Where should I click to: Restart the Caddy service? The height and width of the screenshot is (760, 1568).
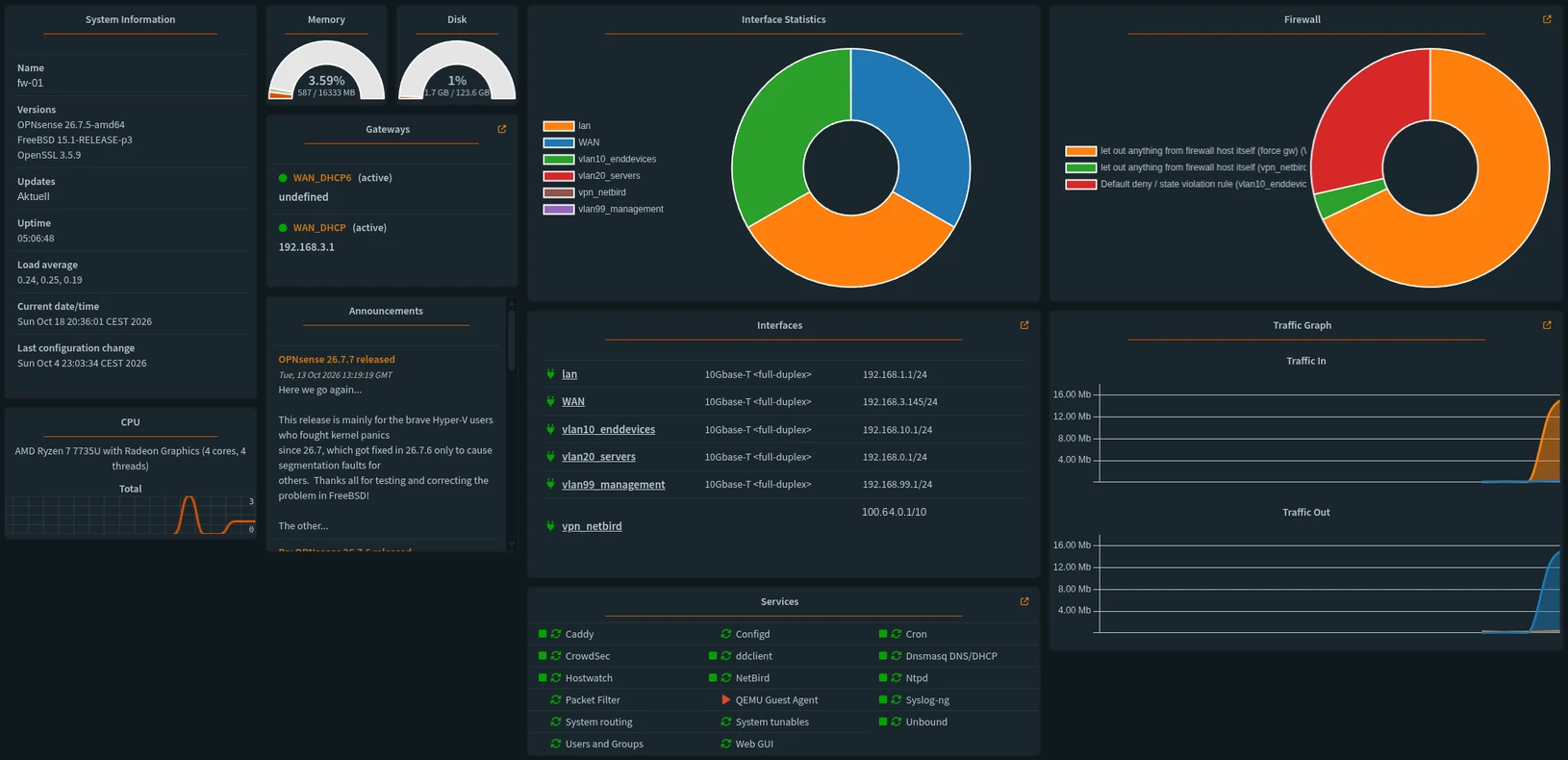tap(556, 634)
